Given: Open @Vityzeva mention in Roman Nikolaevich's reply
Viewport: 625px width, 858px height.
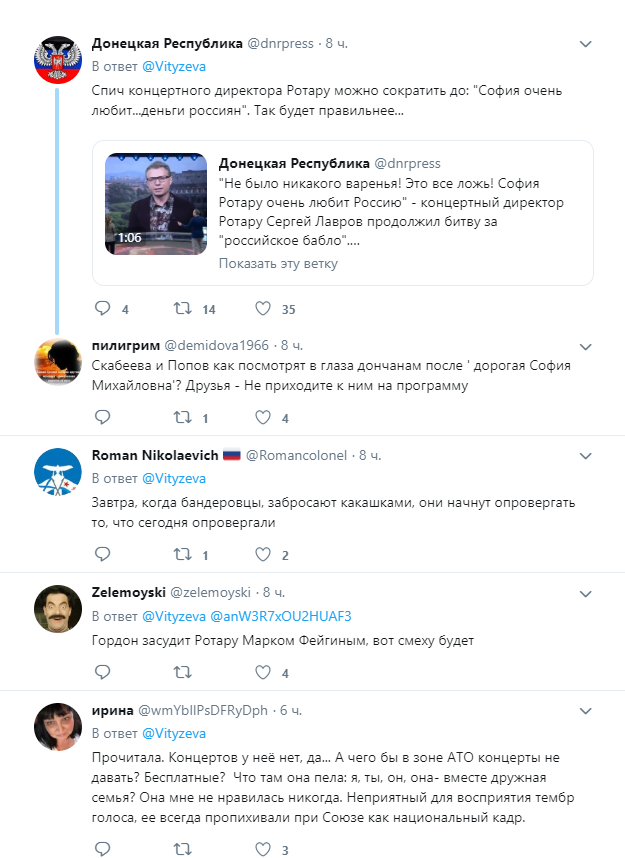Looking at the screenshot, I should click(174, 478).
